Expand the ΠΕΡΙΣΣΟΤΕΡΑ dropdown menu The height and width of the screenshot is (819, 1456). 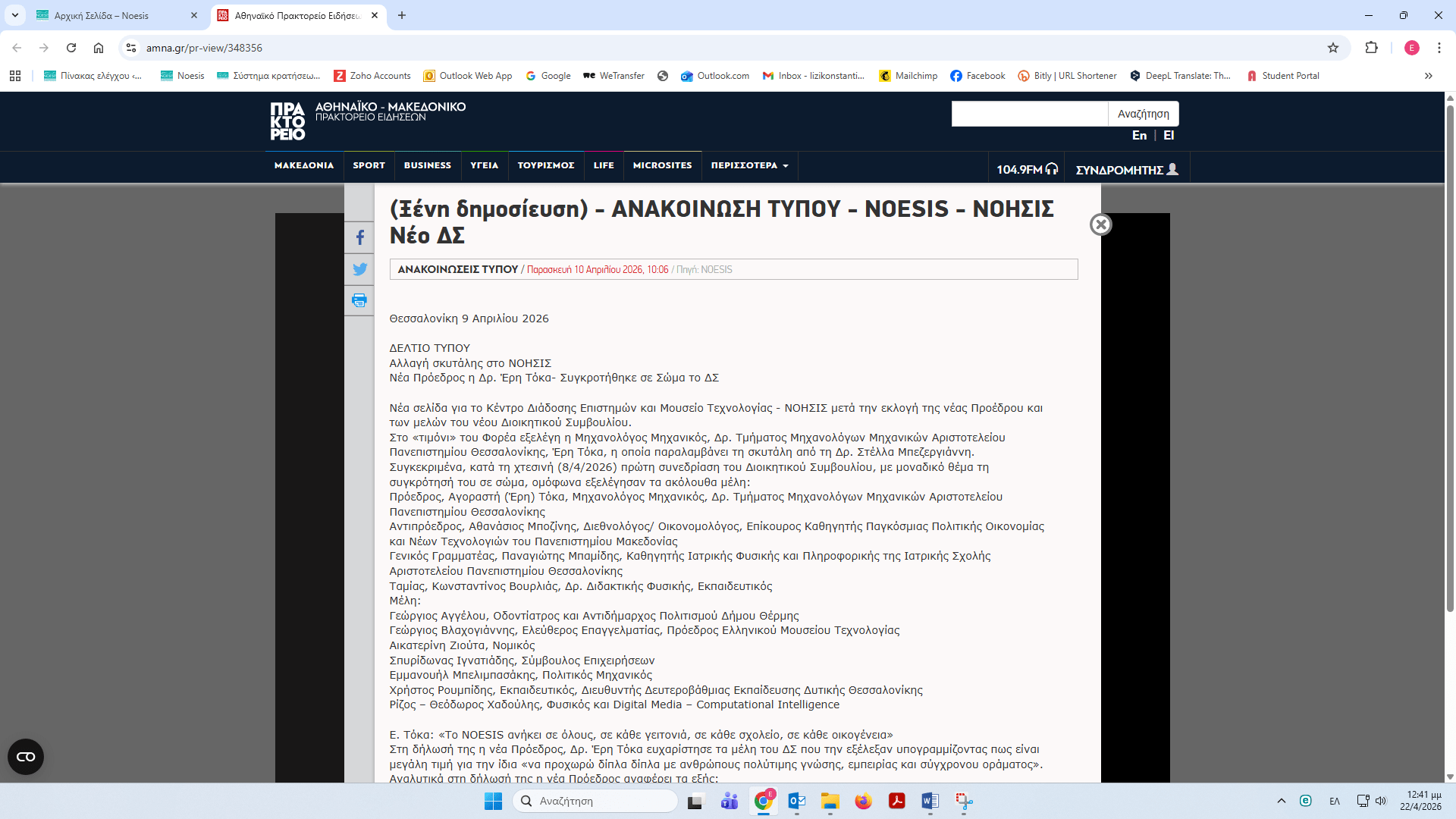(749, 165)
